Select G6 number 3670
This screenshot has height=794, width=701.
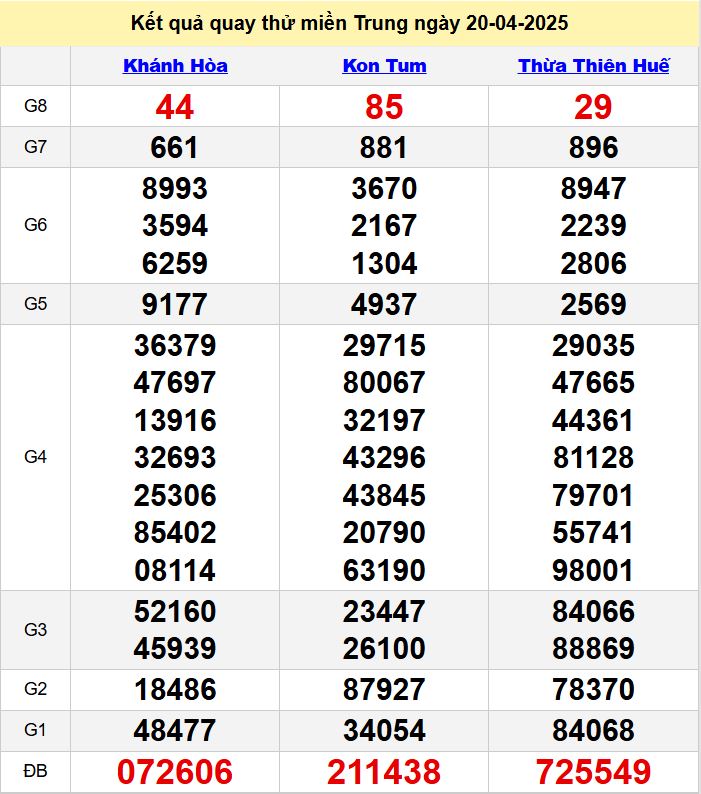pos(384,189)
